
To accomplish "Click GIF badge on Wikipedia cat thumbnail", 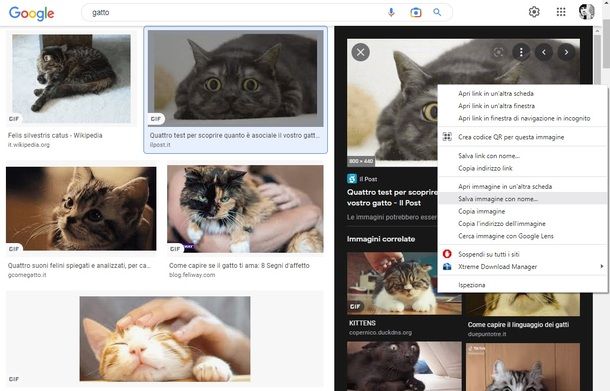I will (x=14, y=119).
